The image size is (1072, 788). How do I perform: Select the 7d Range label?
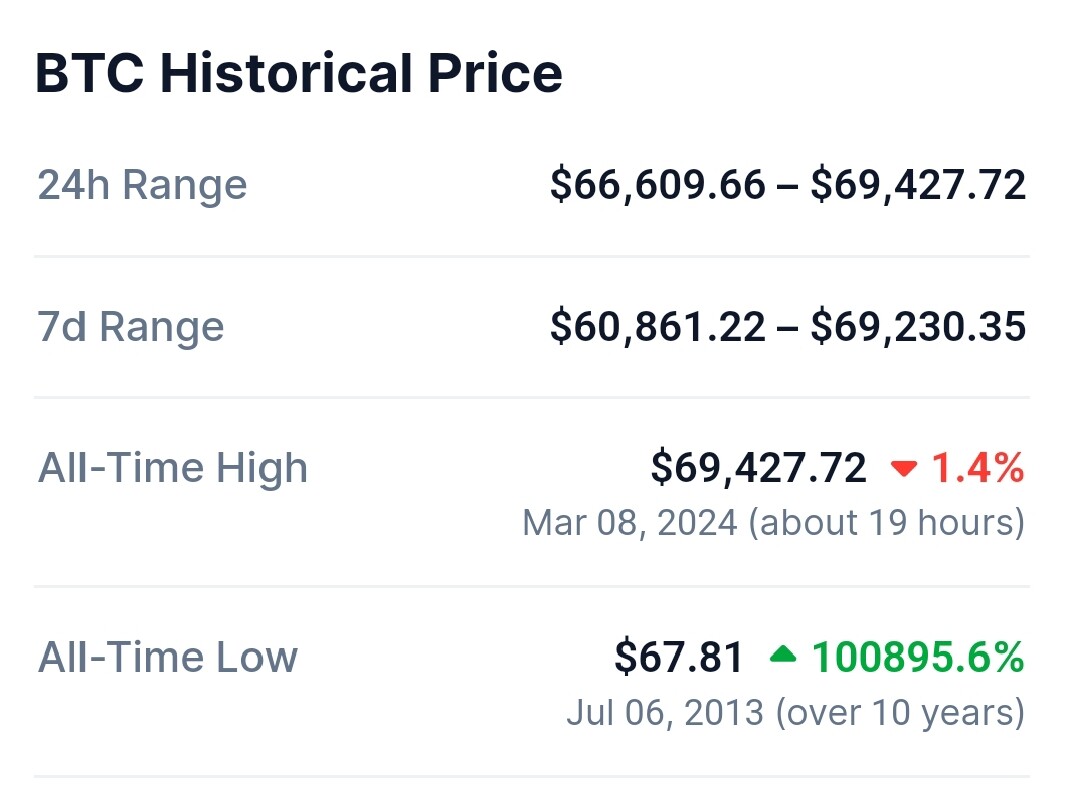point(131,327)
